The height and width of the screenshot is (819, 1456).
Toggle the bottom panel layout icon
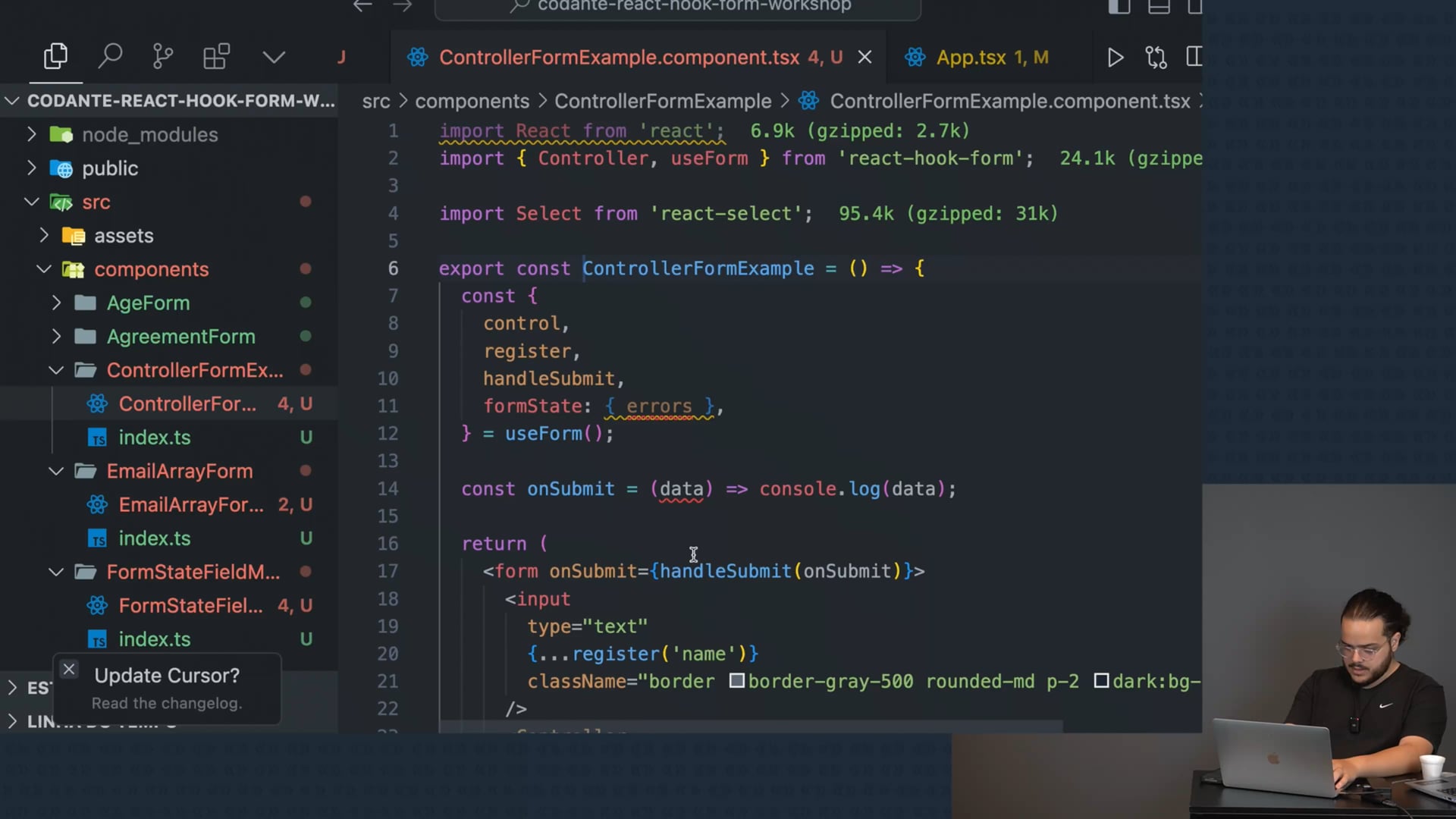(x=1159, y=7)
